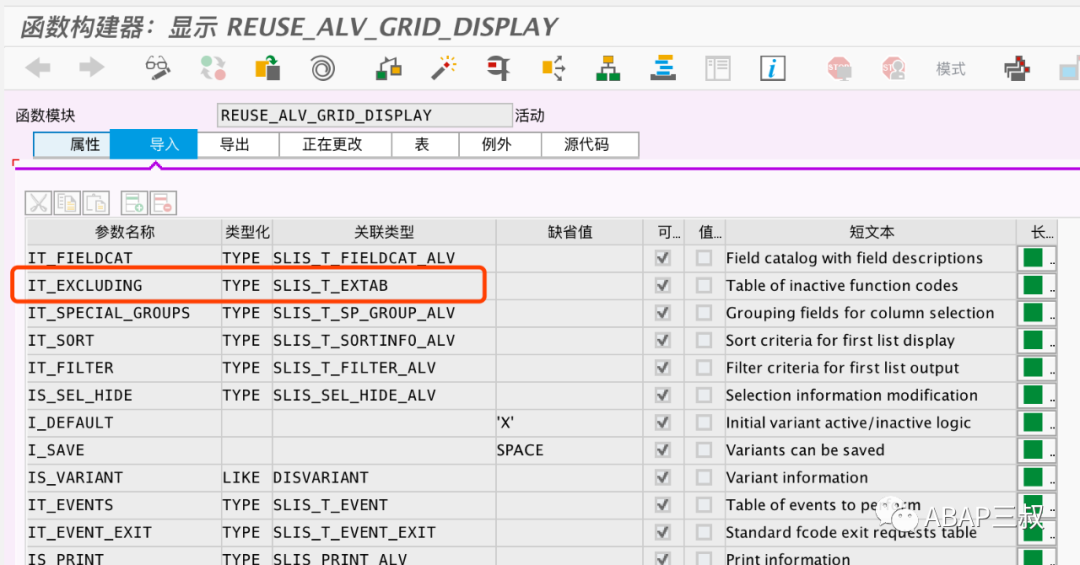The height and width of the screenshot is (565, 1080).
Task: Select the DISVARIANT associated type cell
Action: tap(384, 477)
